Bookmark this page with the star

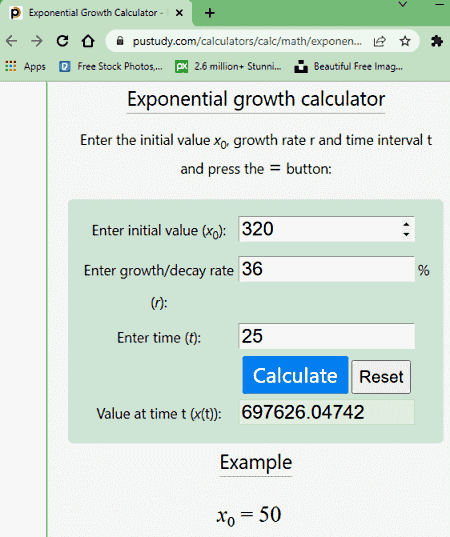click(405, 41)
